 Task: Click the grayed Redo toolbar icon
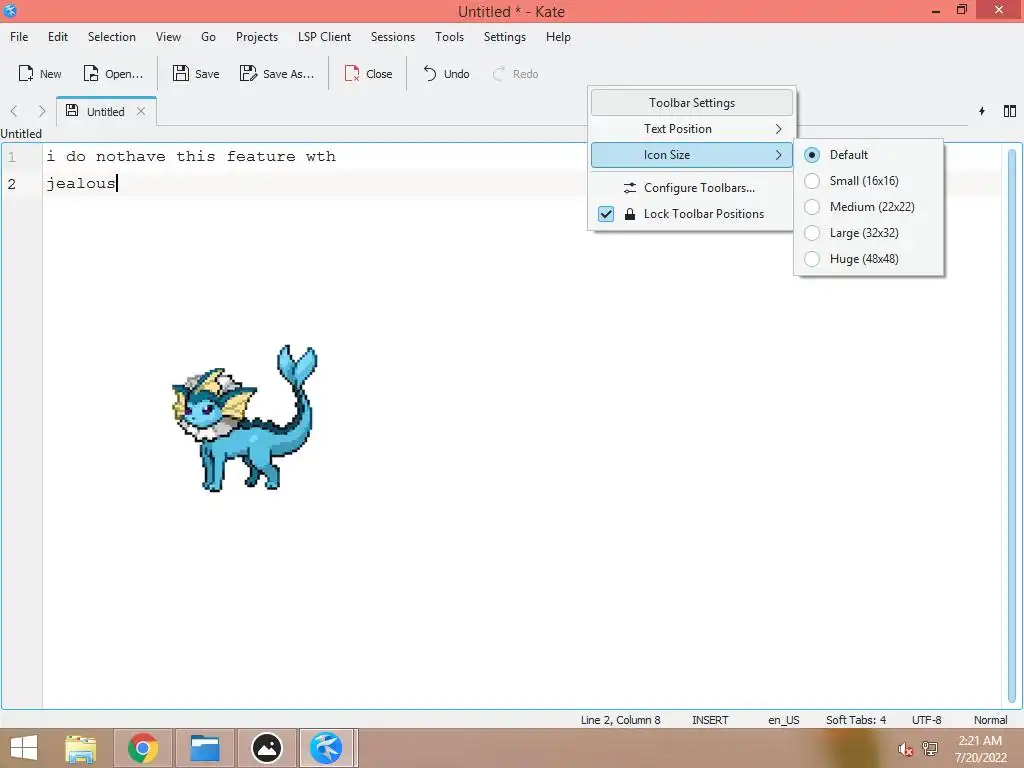coord(499,73)
